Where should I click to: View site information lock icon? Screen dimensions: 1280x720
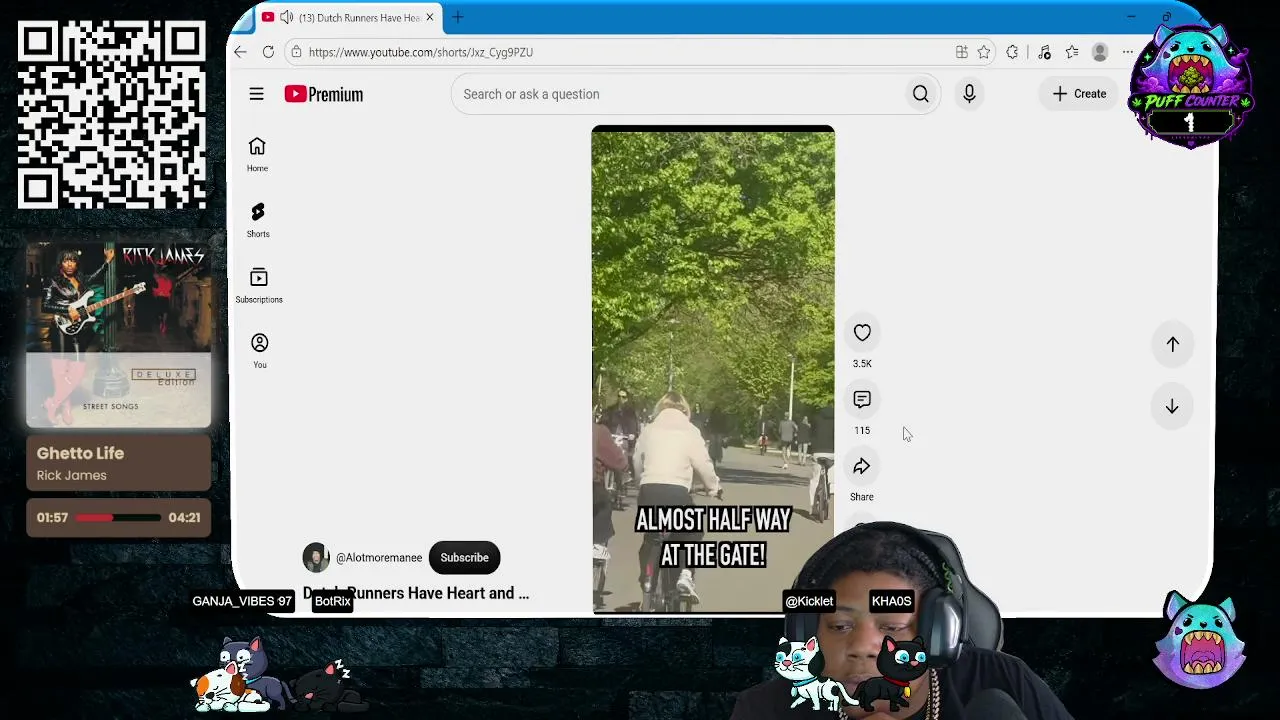click(x=296, y=52)
